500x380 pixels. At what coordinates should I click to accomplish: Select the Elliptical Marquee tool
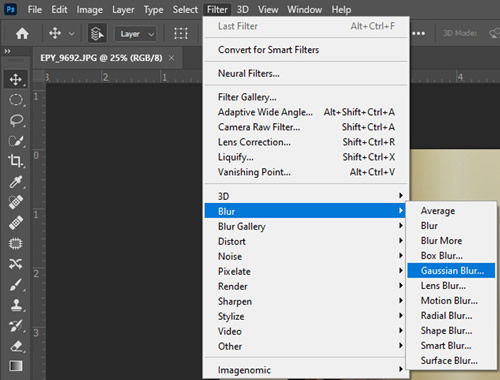coord(16,100)
